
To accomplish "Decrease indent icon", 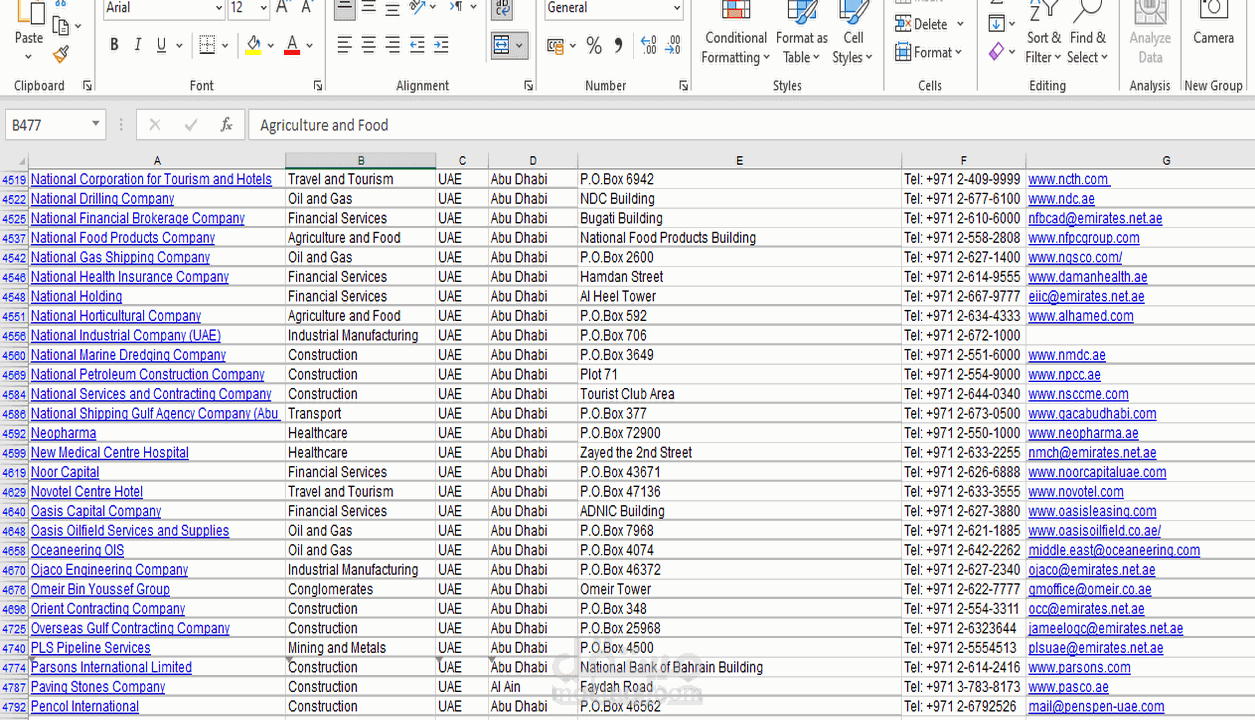I will tap(417, 45).
